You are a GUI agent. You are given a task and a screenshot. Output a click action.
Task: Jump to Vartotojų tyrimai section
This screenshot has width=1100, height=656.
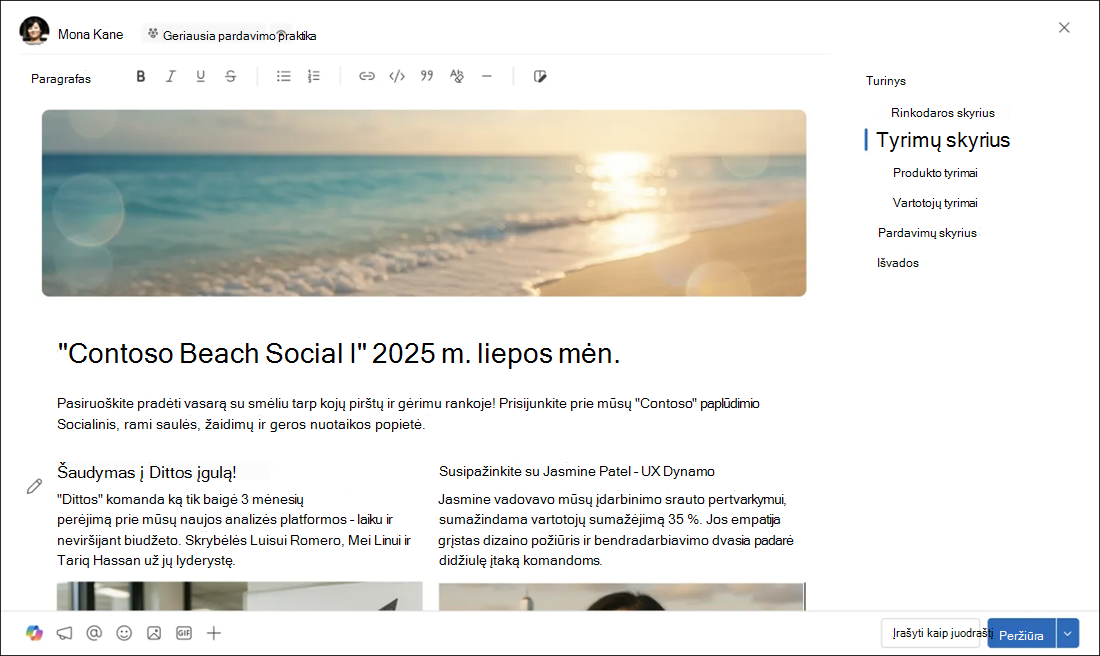(935, 203)
